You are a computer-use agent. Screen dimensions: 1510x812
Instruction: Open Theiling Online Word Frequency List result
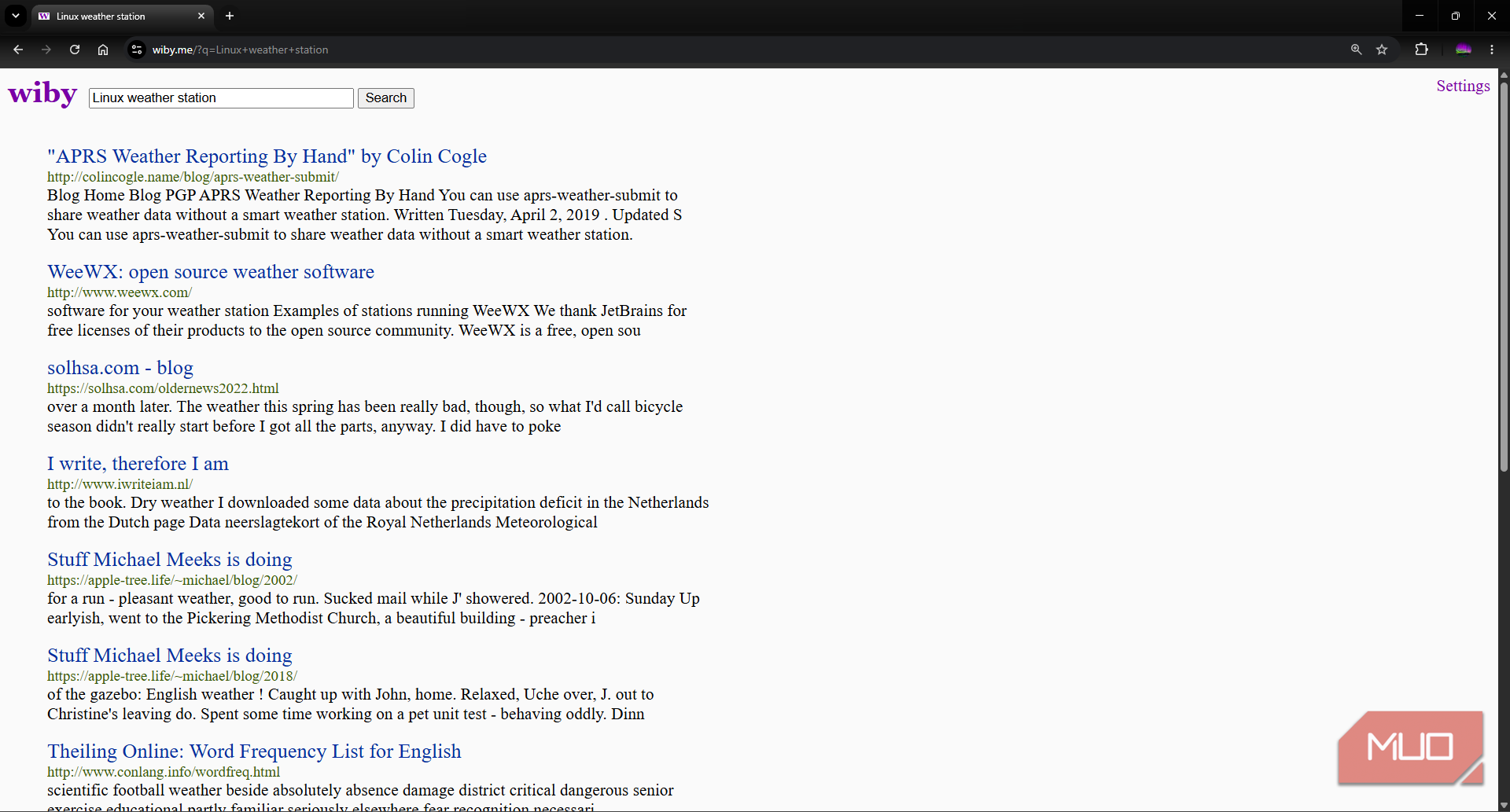tap(254, 751)
